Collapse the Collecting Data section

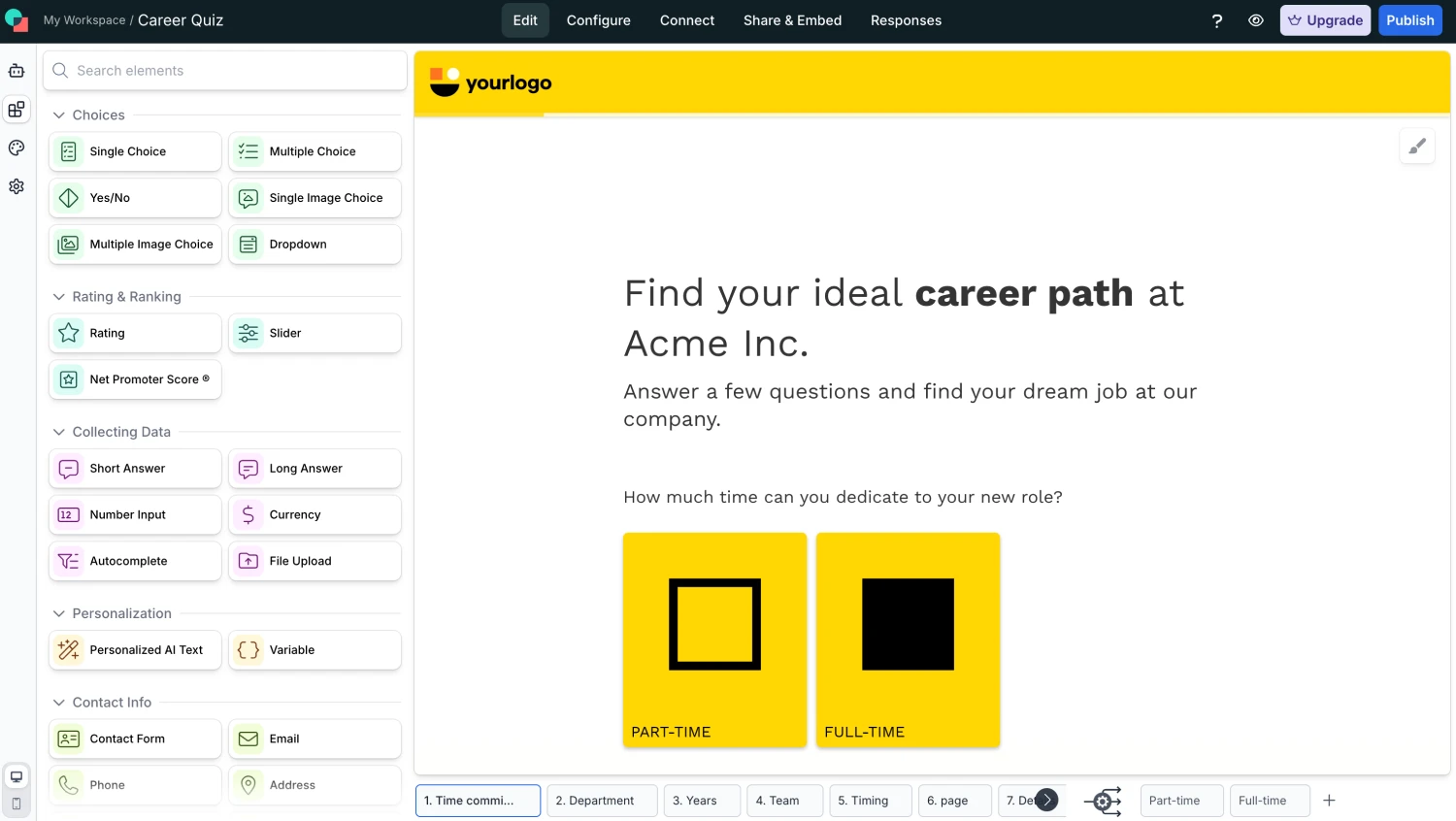pos(59,432)
